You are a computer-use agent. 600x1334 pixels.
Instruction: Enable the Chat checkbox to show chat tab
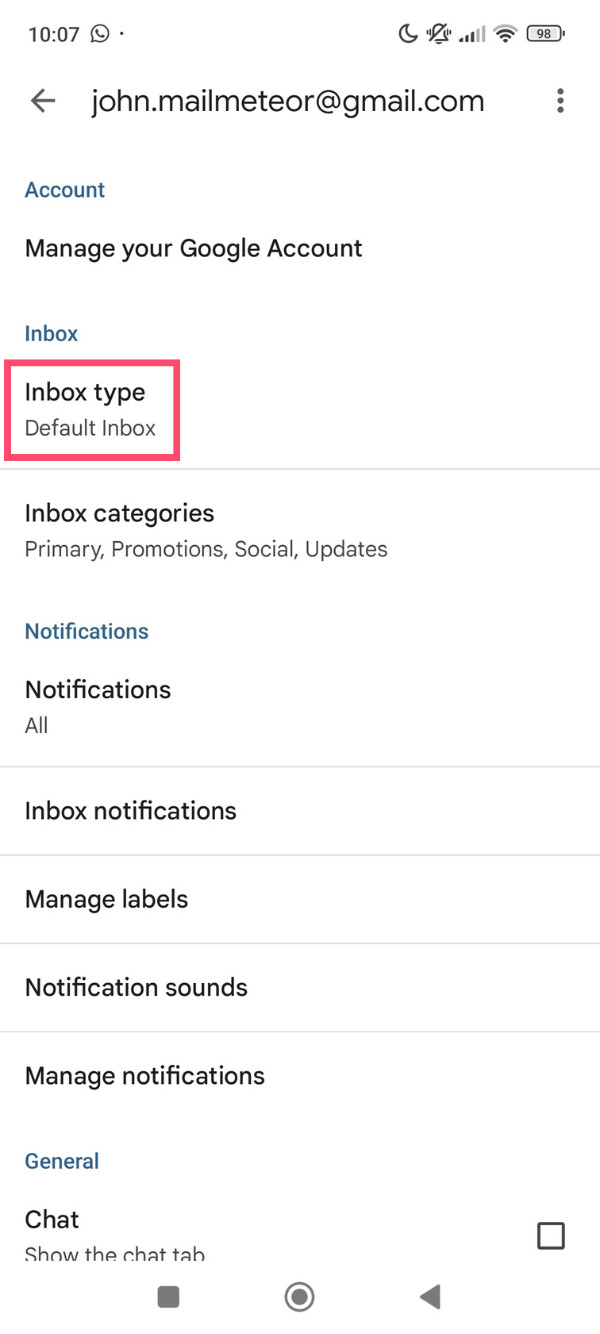[551, 1236]
